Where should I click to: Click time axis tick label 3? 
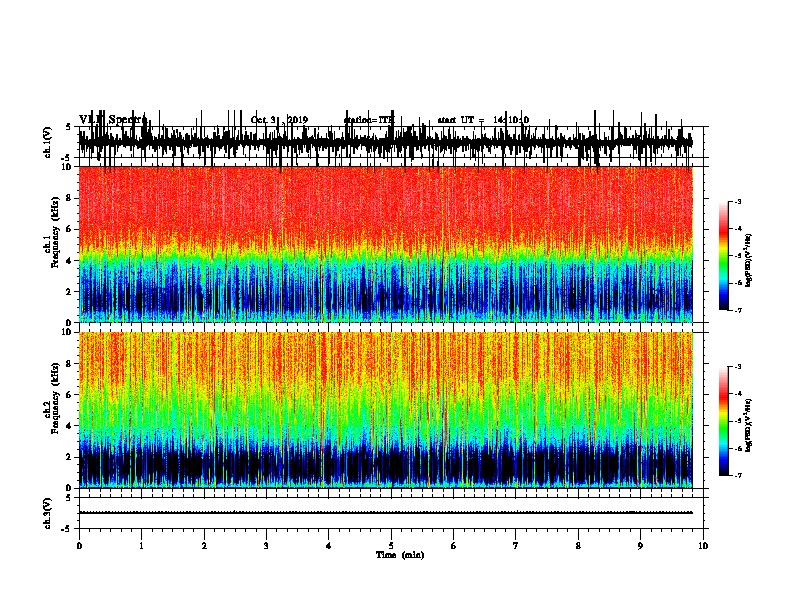(266, 546)
